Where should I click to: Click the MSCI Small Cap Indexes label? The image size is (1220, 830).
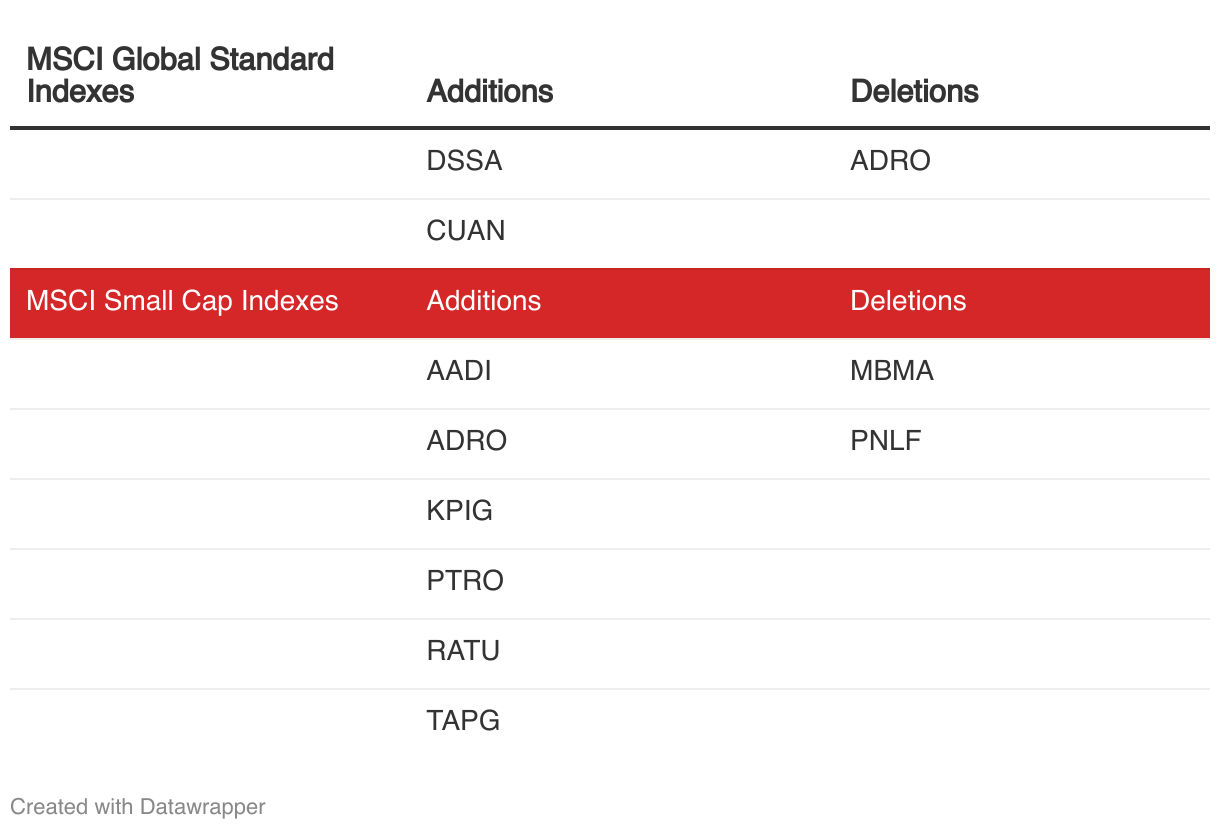(182, 301)
